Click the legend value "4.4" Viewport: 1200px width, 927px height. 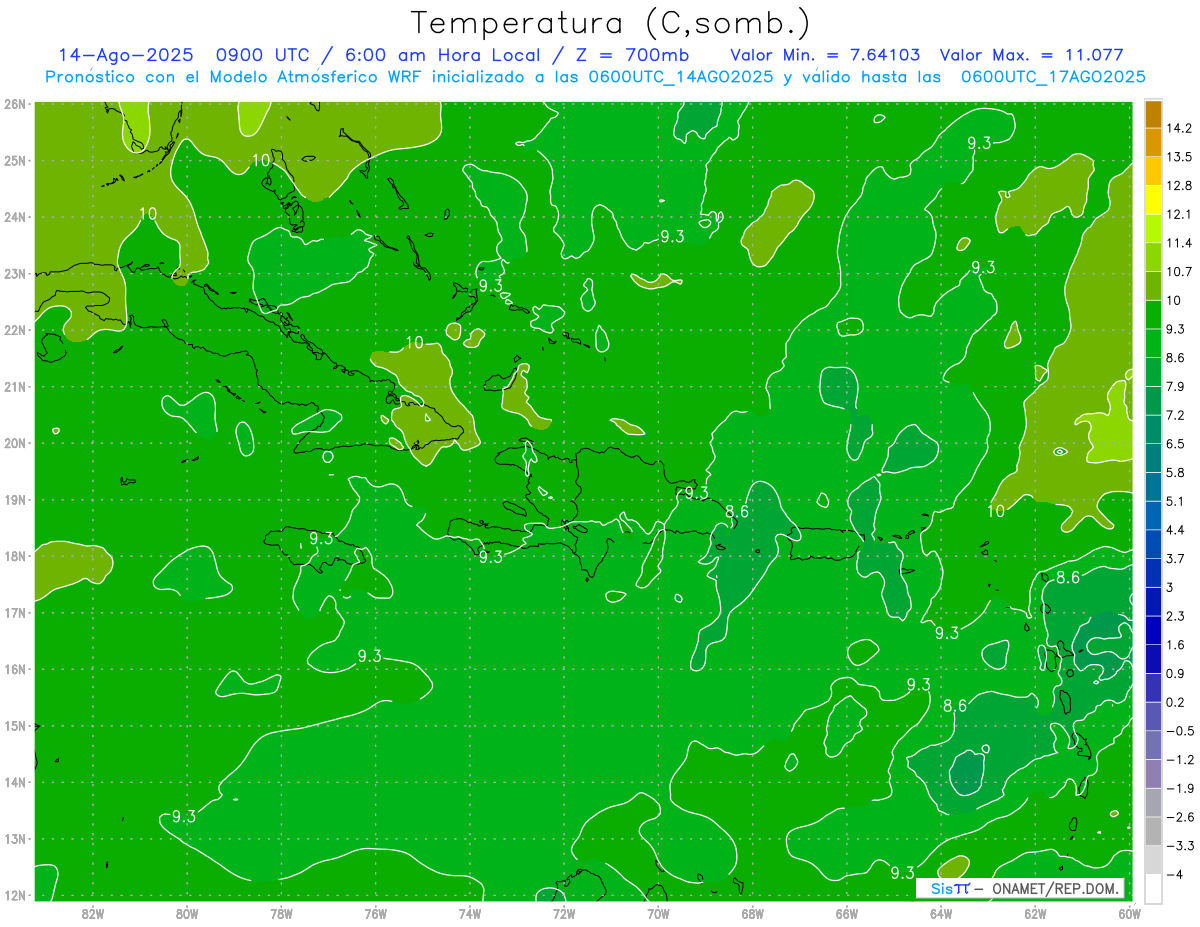[1175, 530]
